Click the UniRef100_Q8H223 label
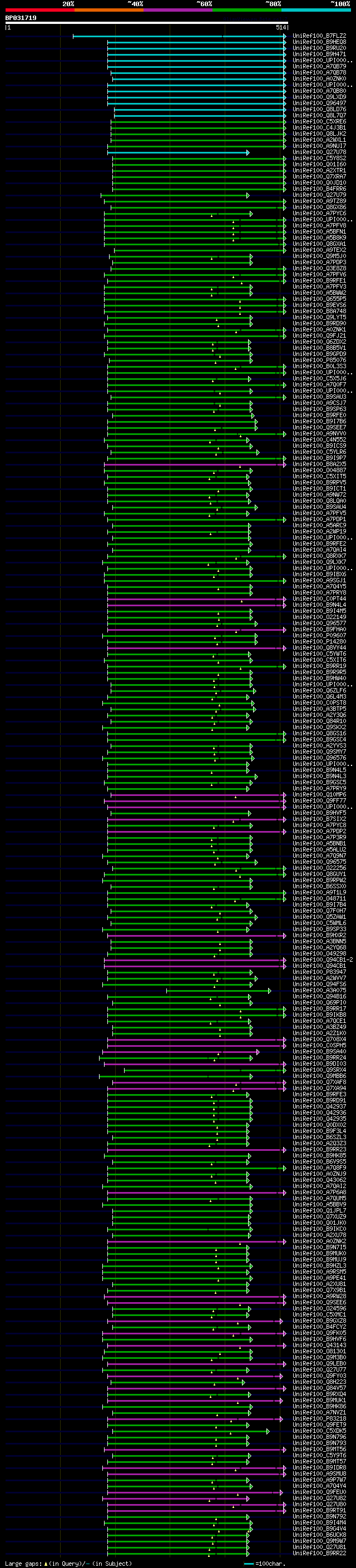The height and width of the screenshot is (1568, 356). pos(319,1382)
